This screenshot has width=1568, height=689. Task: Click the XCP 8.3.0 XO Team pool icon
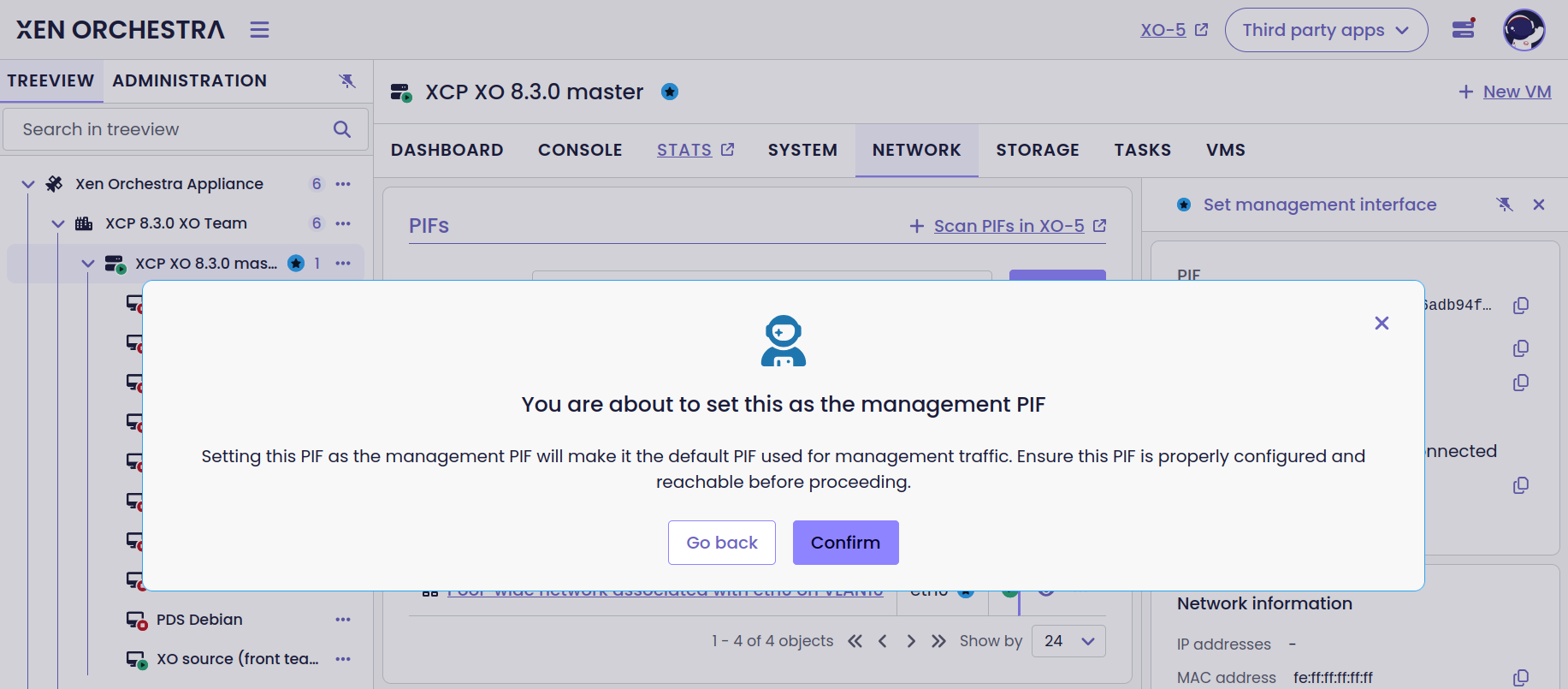tap(84, 223)
